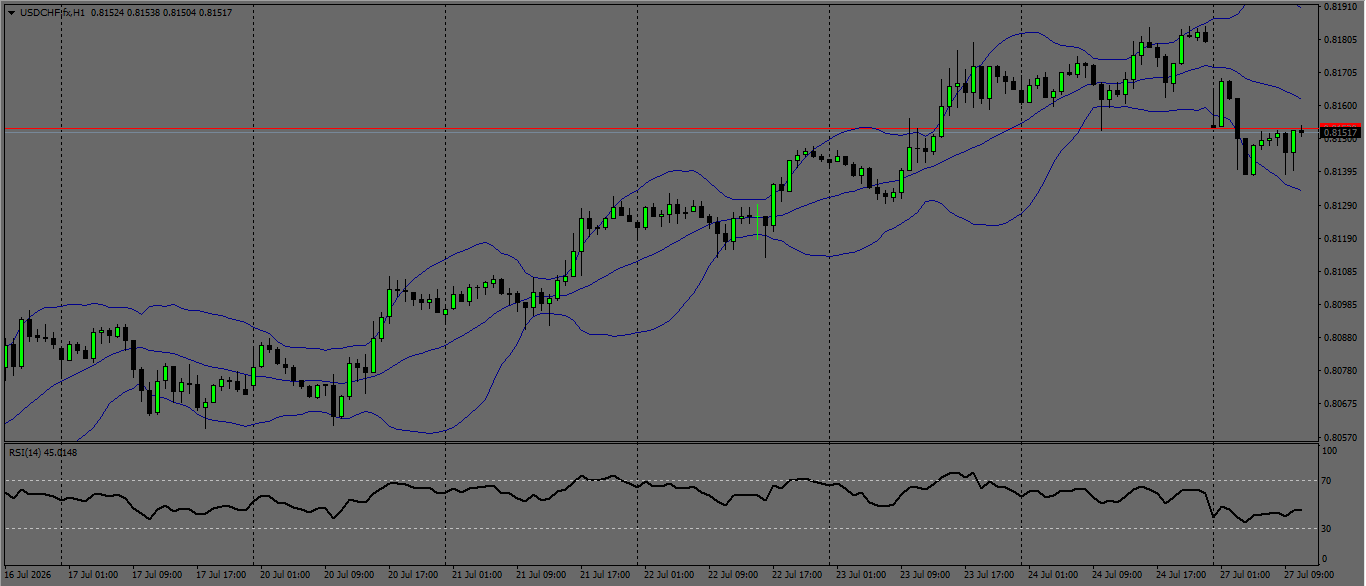Click the RSI(14) indicator label
This screenshot has height=586, width=1366.
[x=43, y=453]
